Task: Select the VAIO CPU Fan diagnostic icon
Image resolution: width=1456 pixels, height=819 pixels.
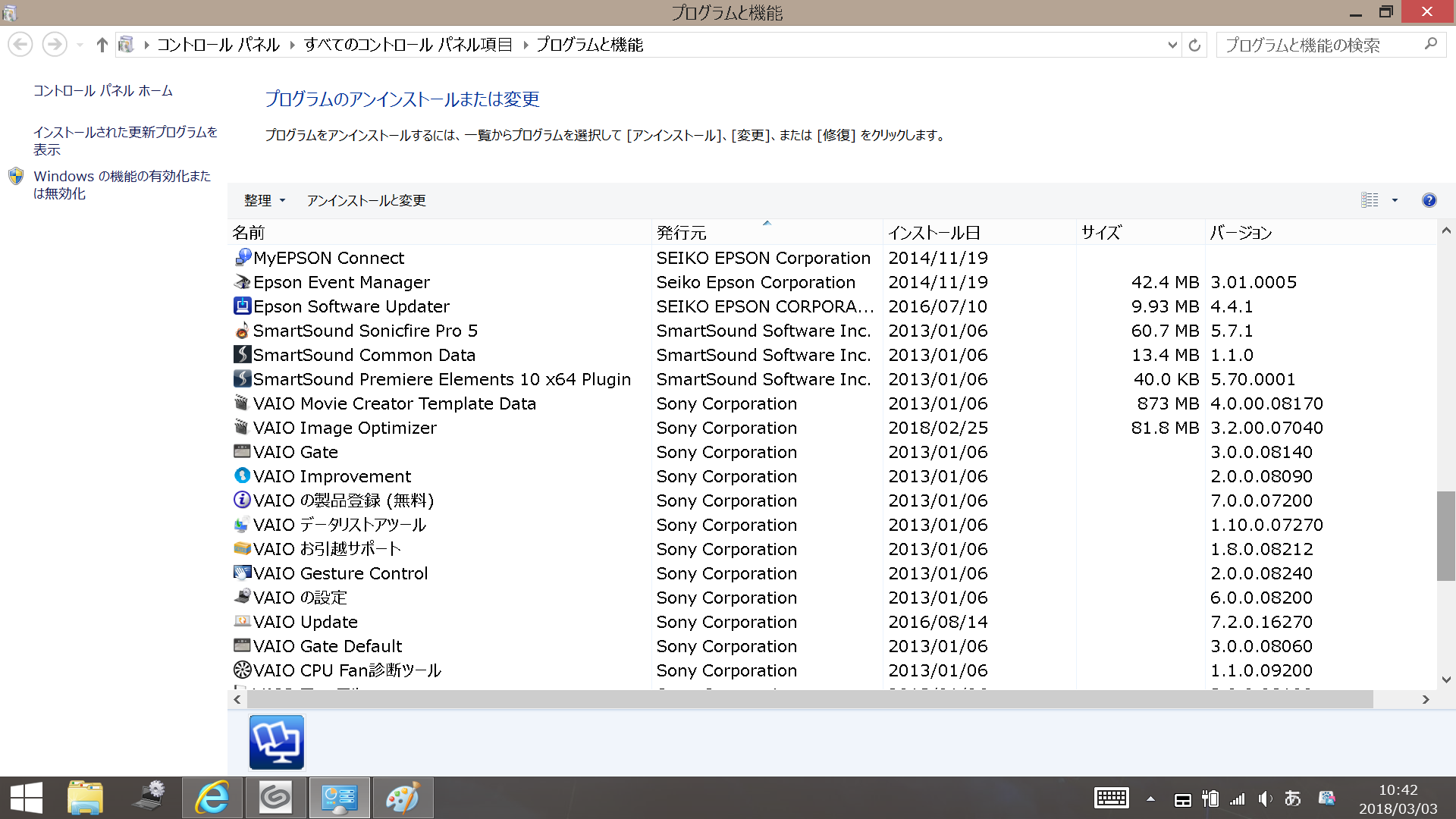Action: point(242,670)
